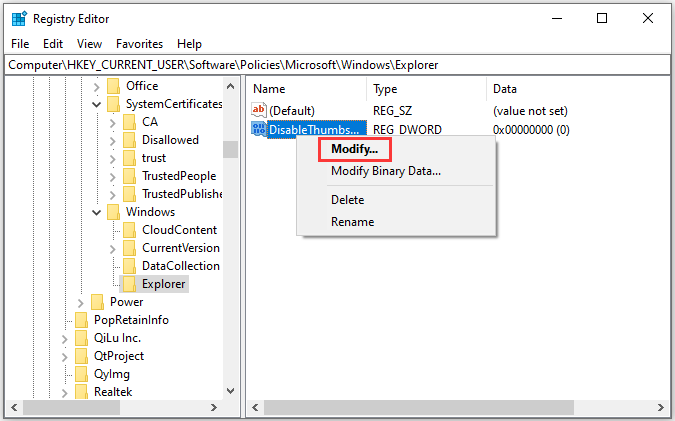This screenshot has width=675, height=421.
Task: Collapse the SystemCertificates key
Action: pos(96,105)
